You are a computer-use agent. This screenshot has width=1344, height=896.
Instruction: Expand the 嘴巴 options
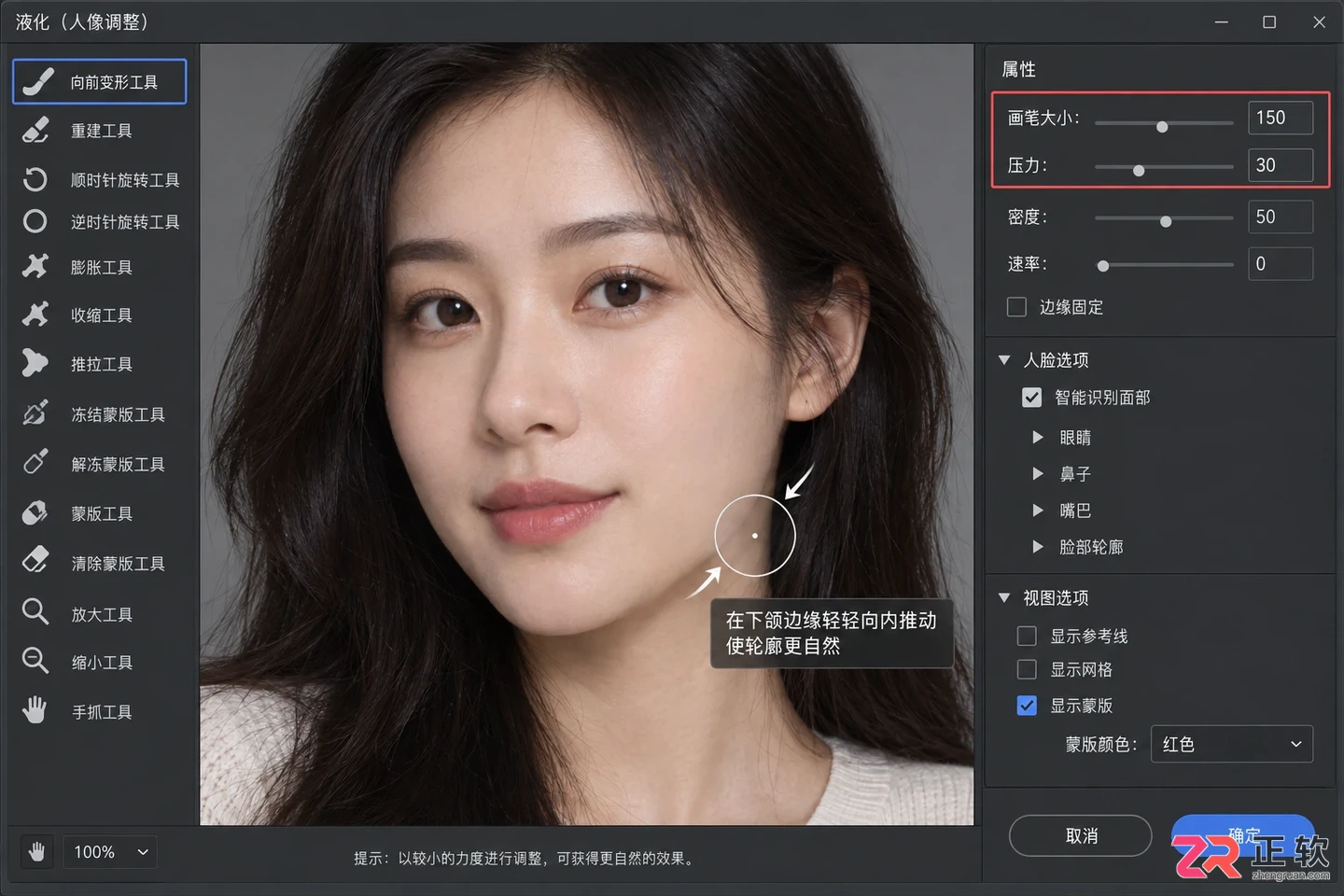click(1037, 510)
